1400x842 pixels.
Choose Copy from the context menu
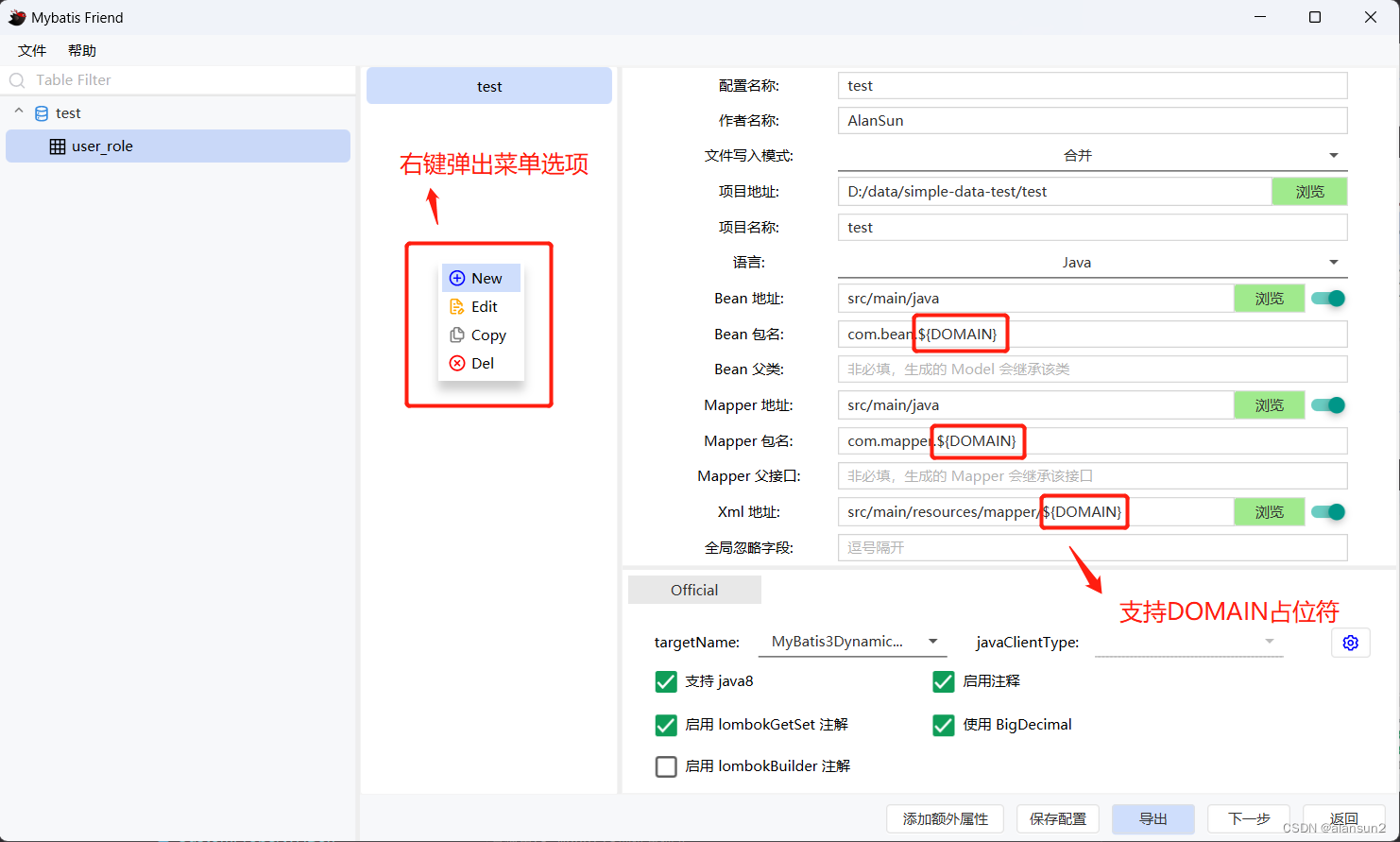point(481,335)
